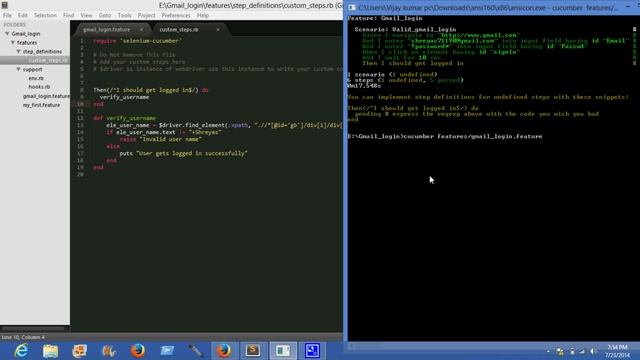Screen dimensions: 640x360
Task: Close the custom_steps.rb tab
Action: pyautogui.click(x=218, y=30)
